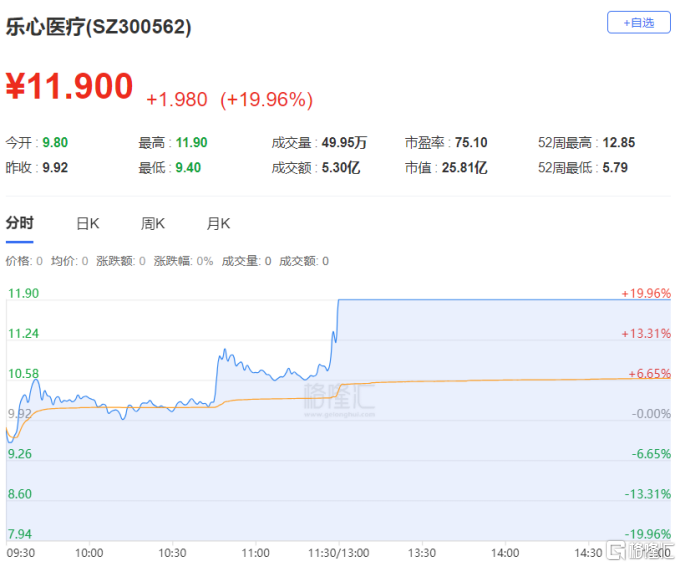Screen dimensions: 681x567
Task: Add stock via the +自选 button
Action: tap(638, 23)
